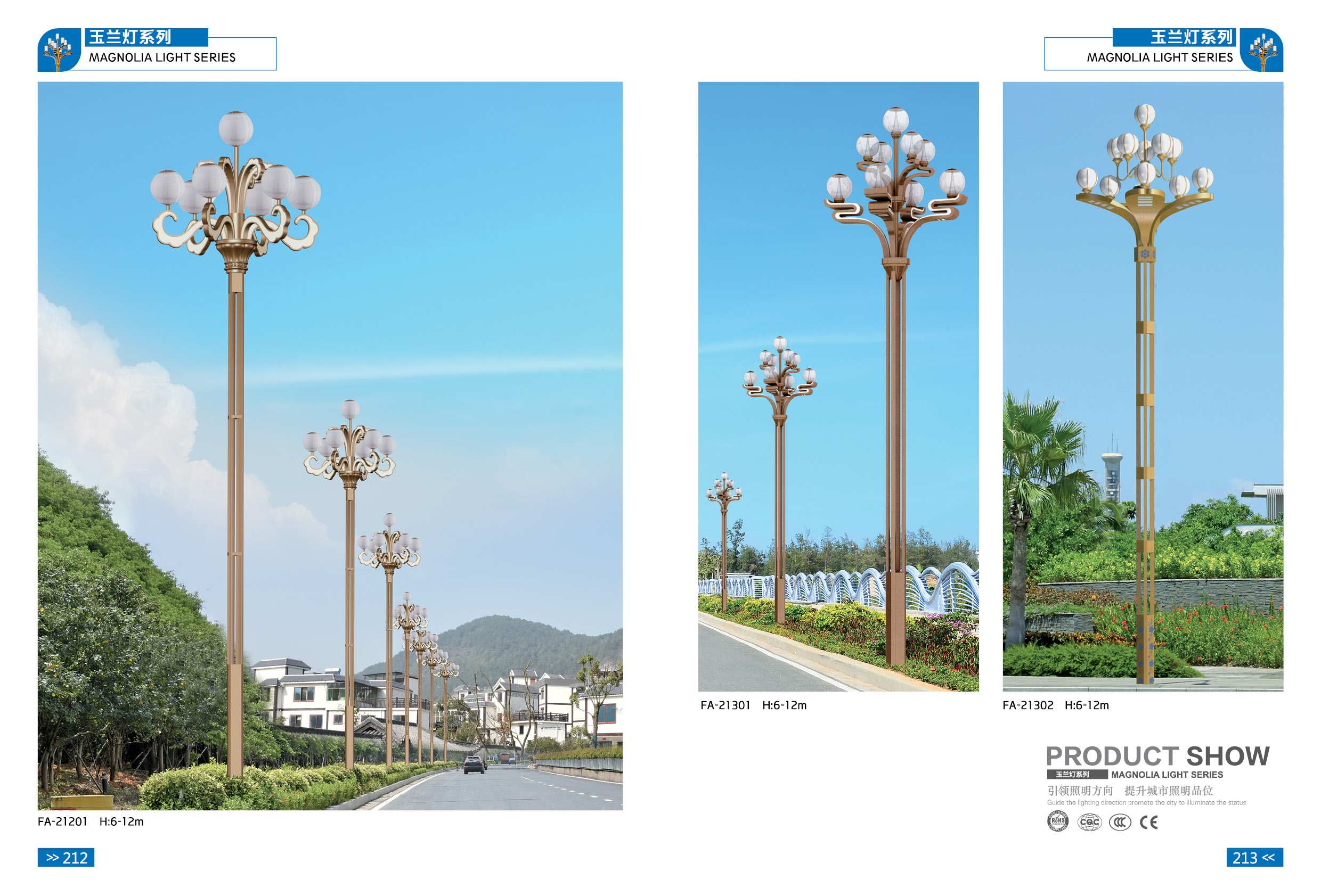Select the FA-21301 H:6-12m caption

[x=754, y=705]
